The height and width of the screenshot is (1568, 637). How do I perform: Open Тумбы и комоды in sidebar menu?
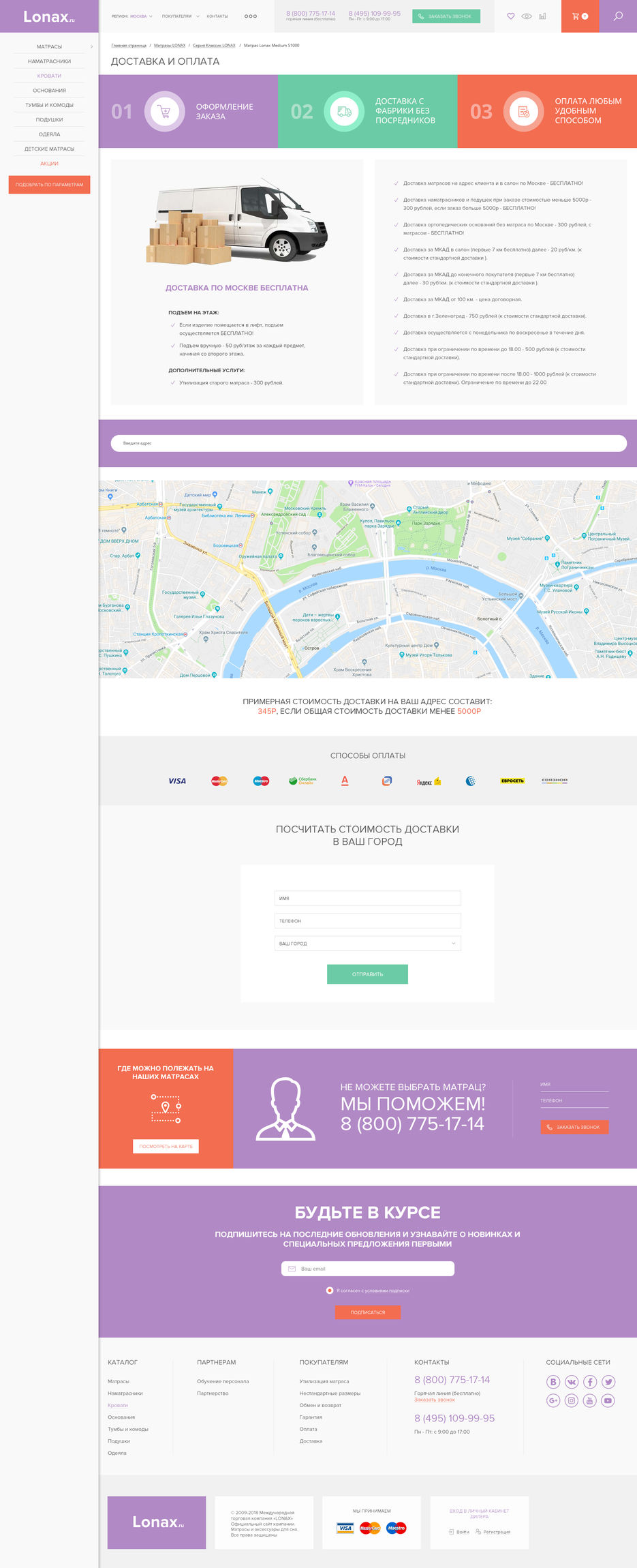[49, 105]
